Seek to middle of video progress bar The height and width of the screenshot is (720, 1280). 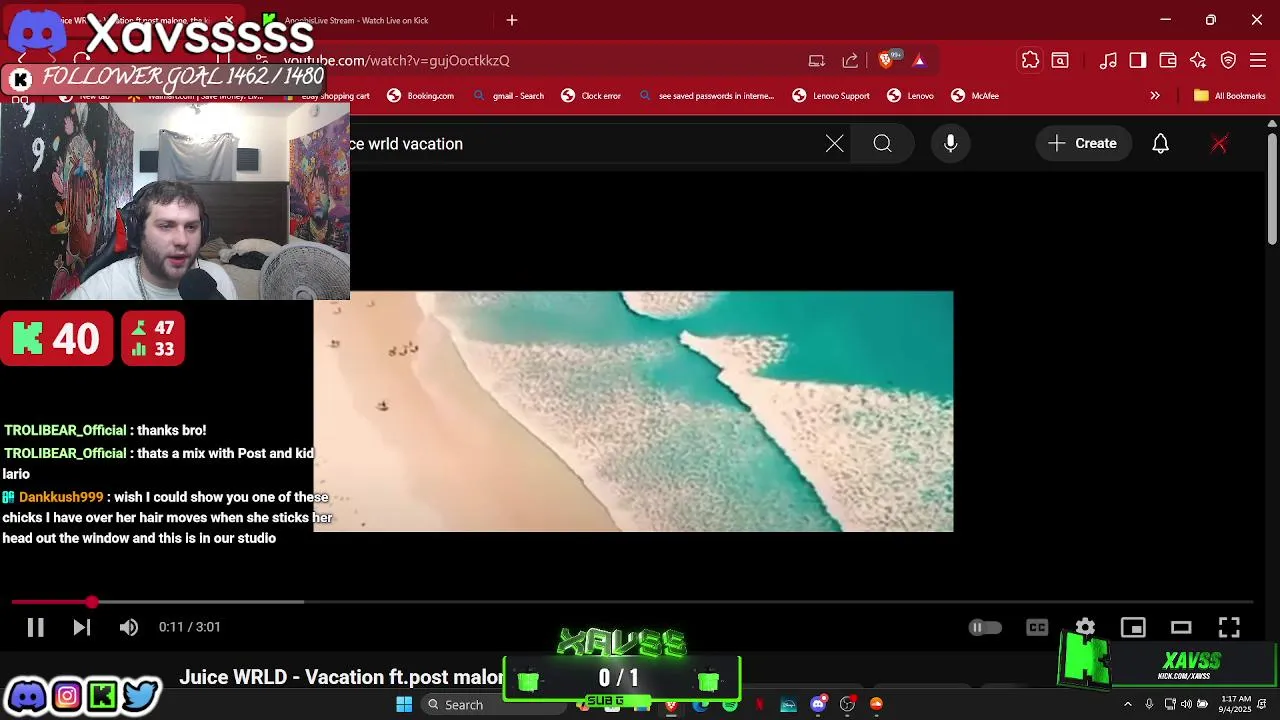632,602
